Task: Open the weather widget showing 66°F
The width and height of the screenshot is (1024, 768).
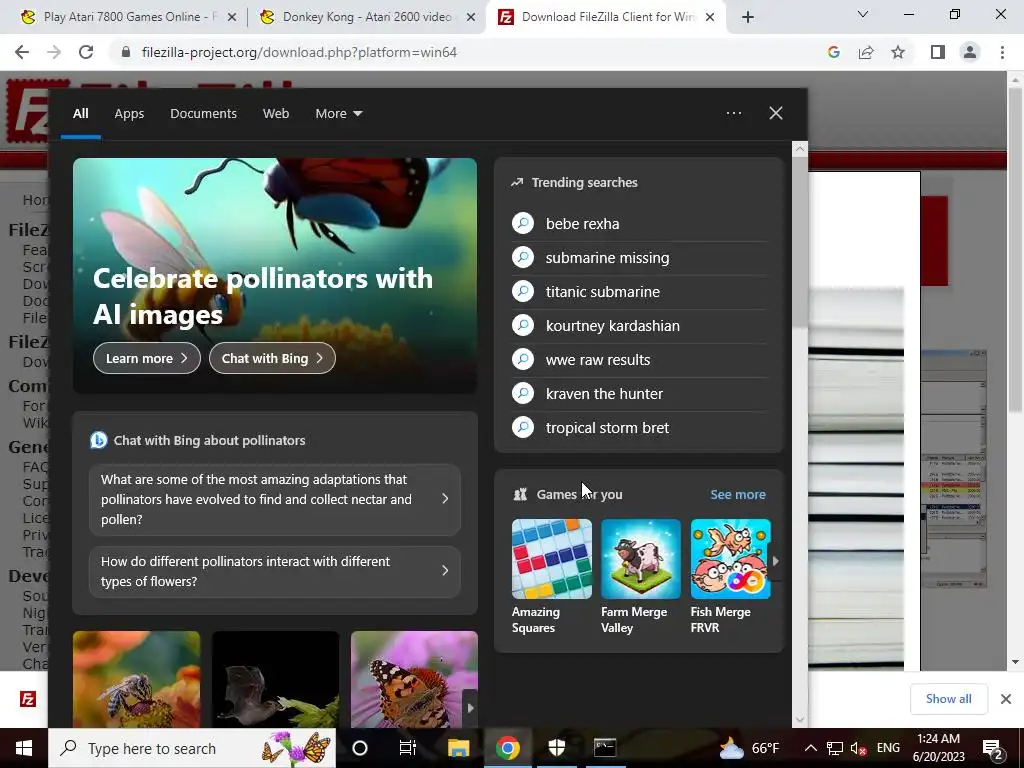Action: [749, 748]
